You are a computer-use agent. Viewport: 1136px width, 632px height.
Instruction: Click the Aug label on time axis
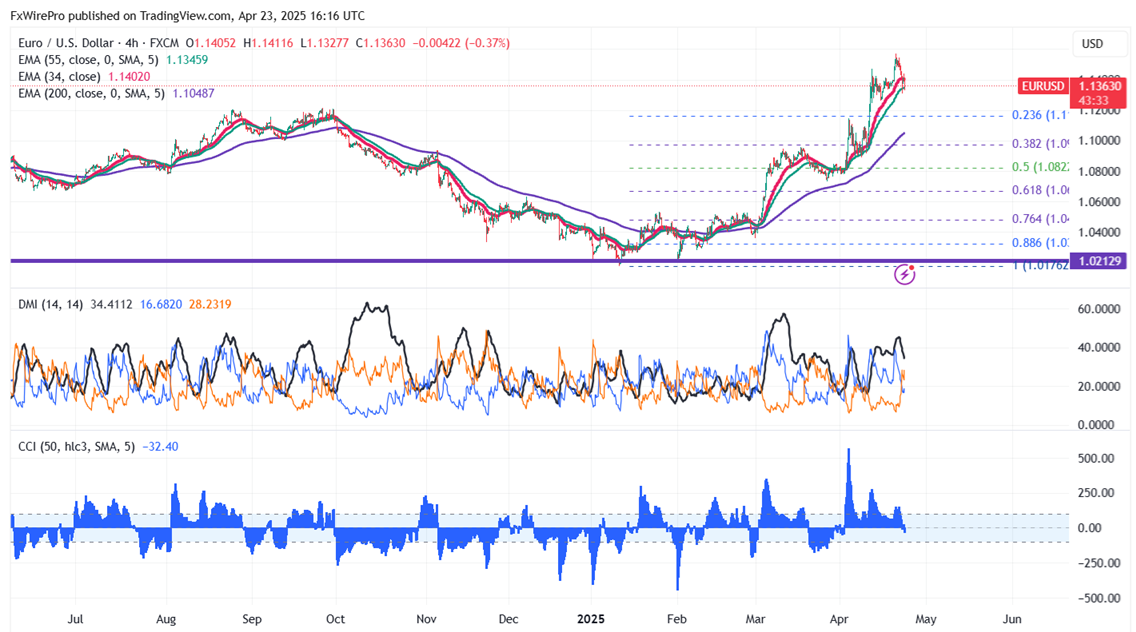pyautogui.click(x=166, y=620)
